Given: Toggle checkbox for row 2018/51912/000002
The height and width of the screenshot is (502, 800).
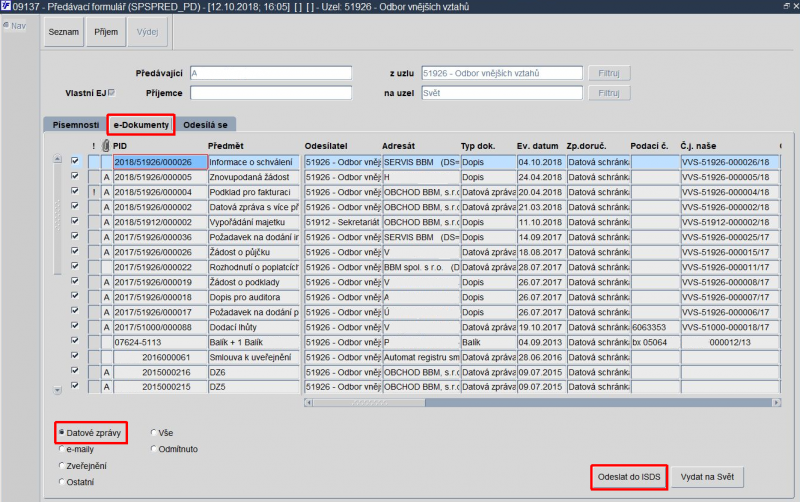Looking at the screenshot, I should (75, 221).
